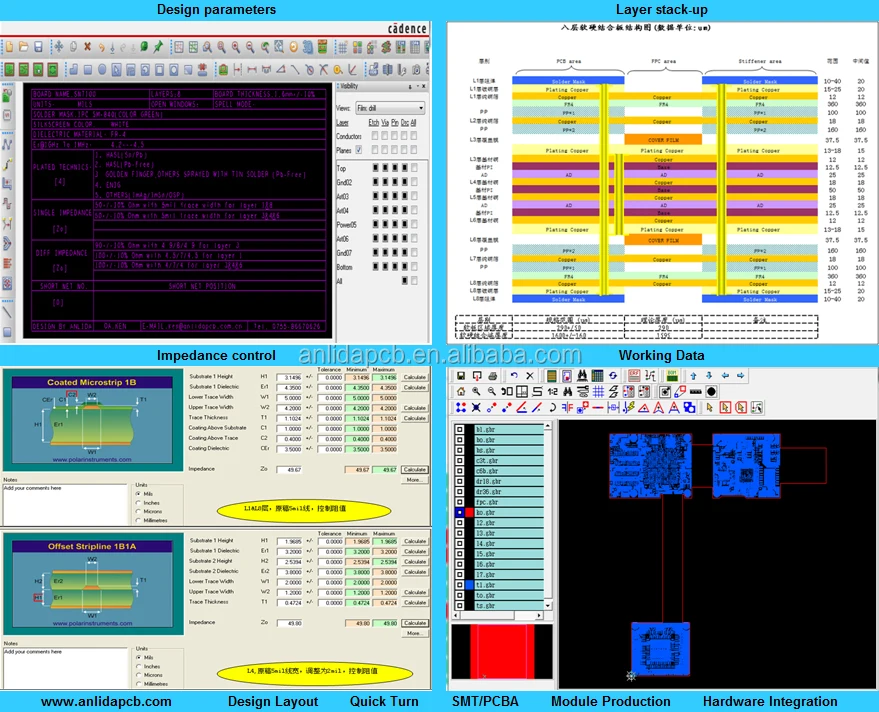Click red color swatch beside ko.gbr

click(469, 512)
